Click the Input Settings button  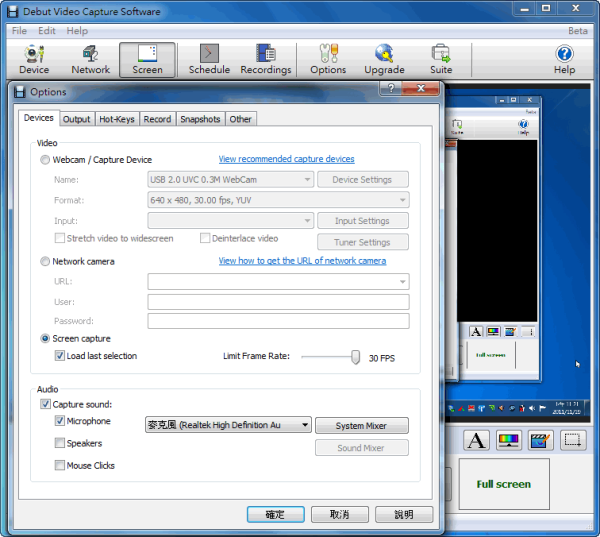coord(362,221)
